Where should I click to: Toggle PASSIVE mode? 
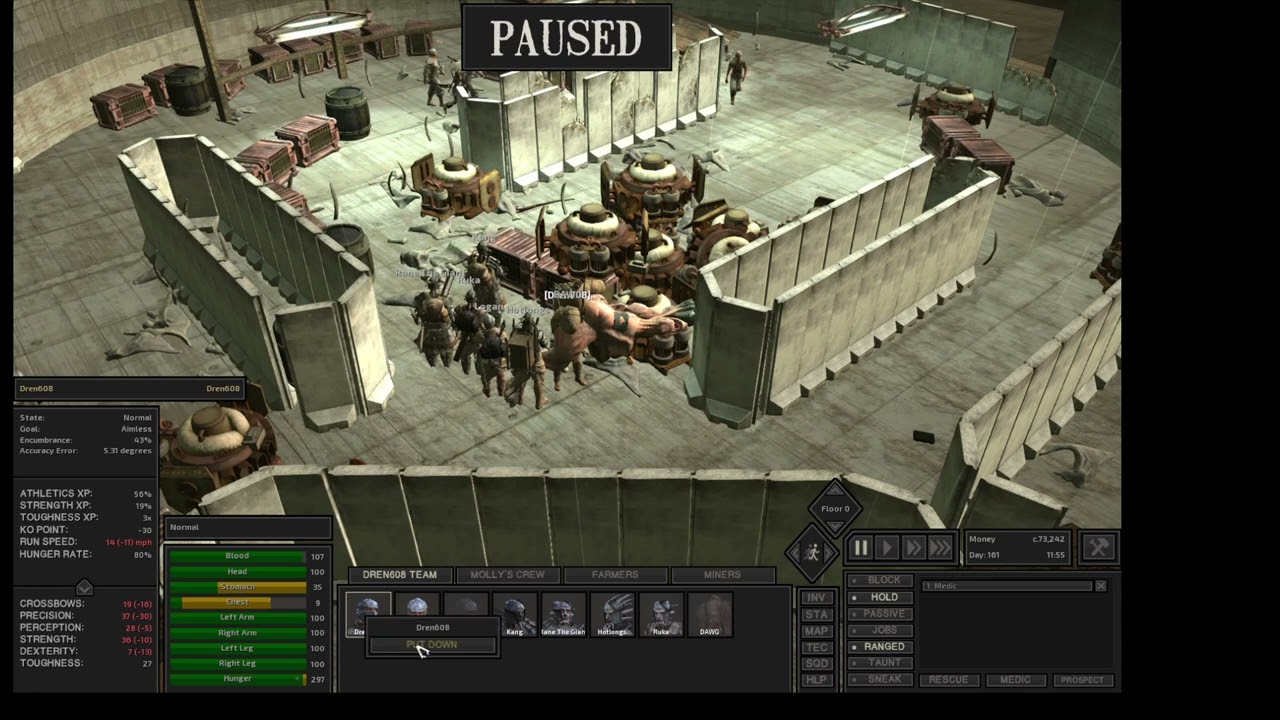tap(878, 613)
